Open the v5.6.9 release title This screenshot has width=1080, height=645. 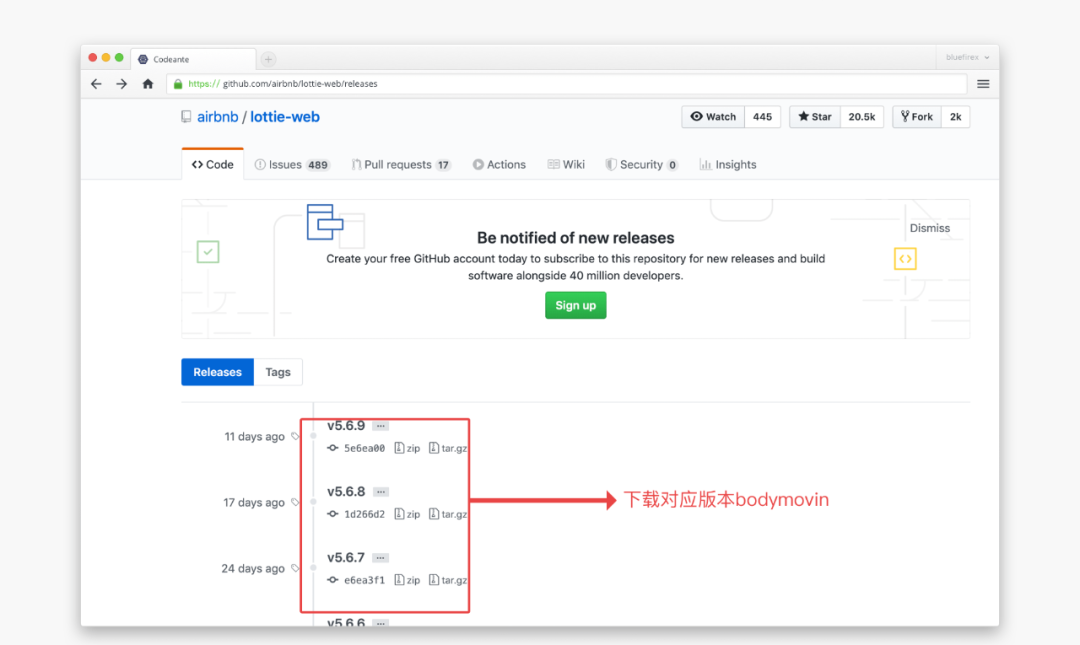coord(346,426)
